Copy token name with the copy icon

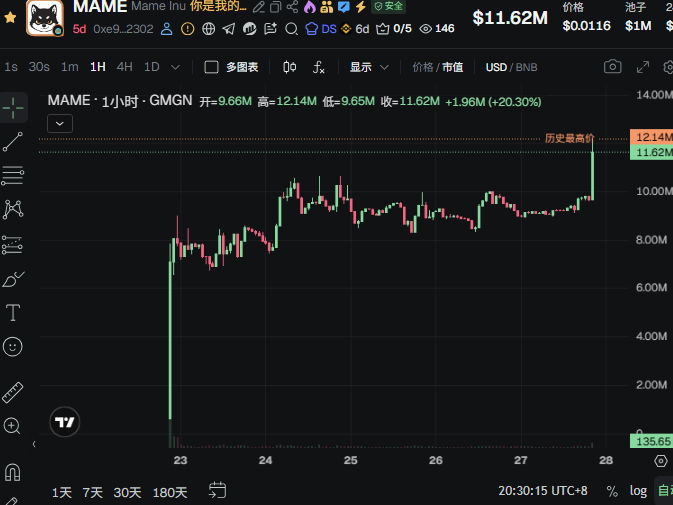tap(276, 7)
